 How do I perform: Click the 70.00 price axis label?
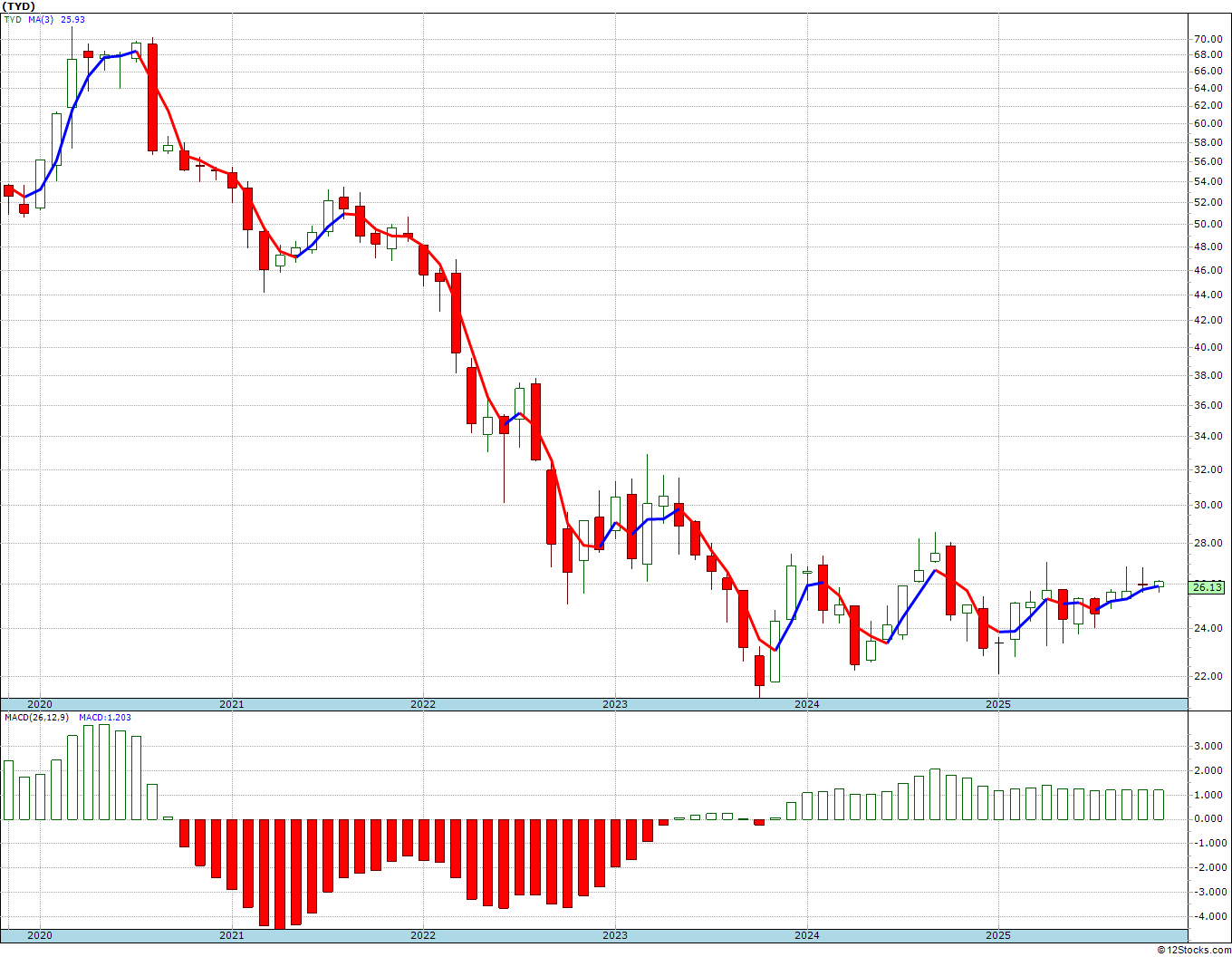[x=1208, y=39]
